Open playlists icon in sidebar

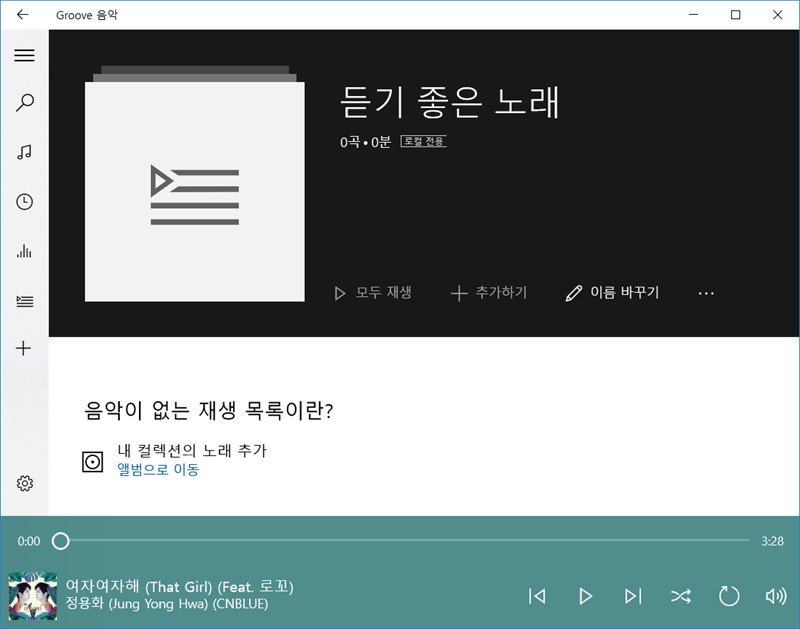24,301
